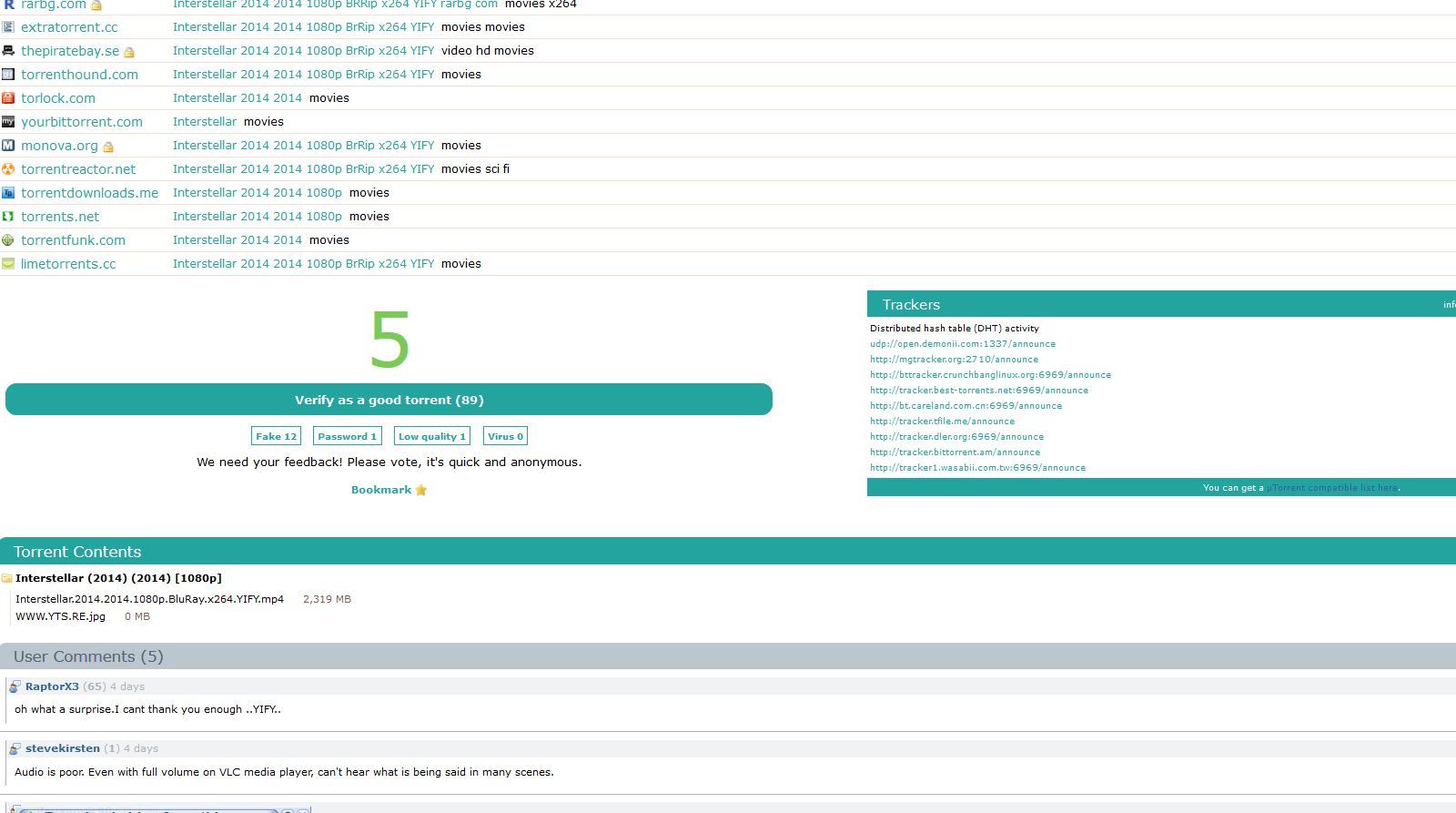Image resolution: width=1456 pixels, height=813 pixels.
Task: Click the Bookmark link
Action: point(381,490)
